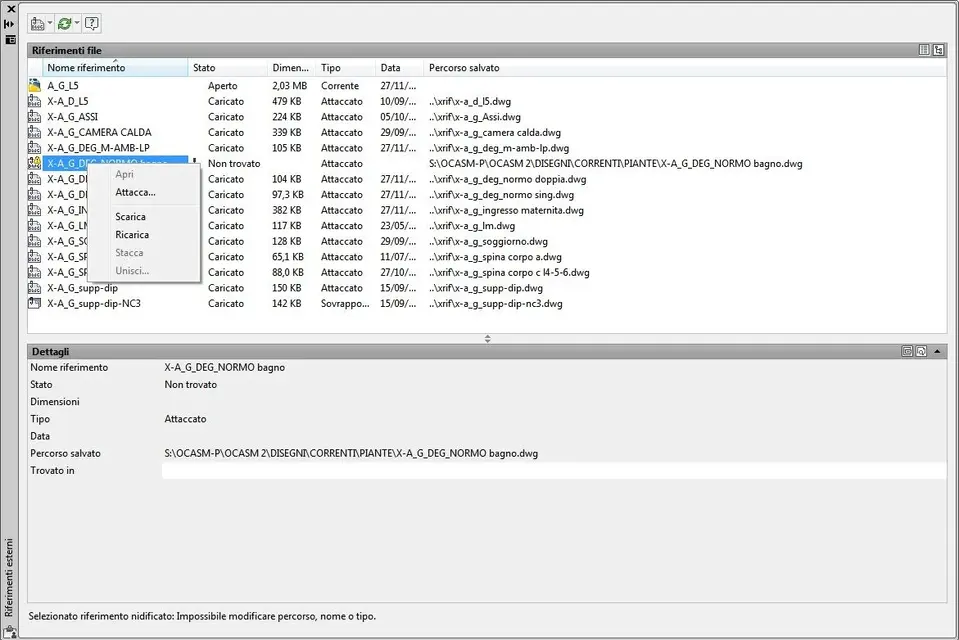Click xref icon in the 104 KB row

coord(35,179)
